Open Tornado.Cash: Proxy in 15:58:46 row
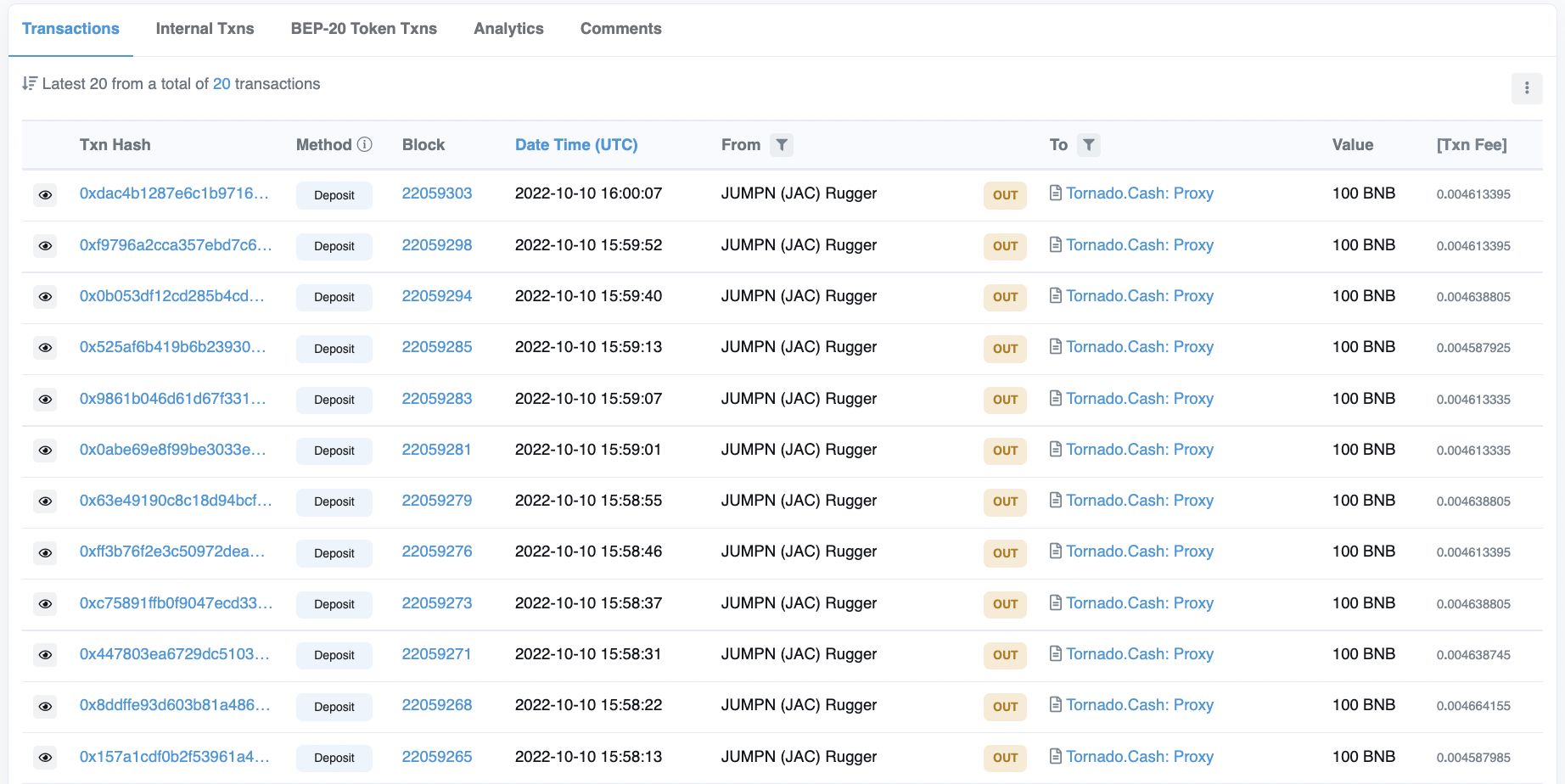Image resolution: width=1565 pixels, height=784 pixels. click(x=1140, y=552)
